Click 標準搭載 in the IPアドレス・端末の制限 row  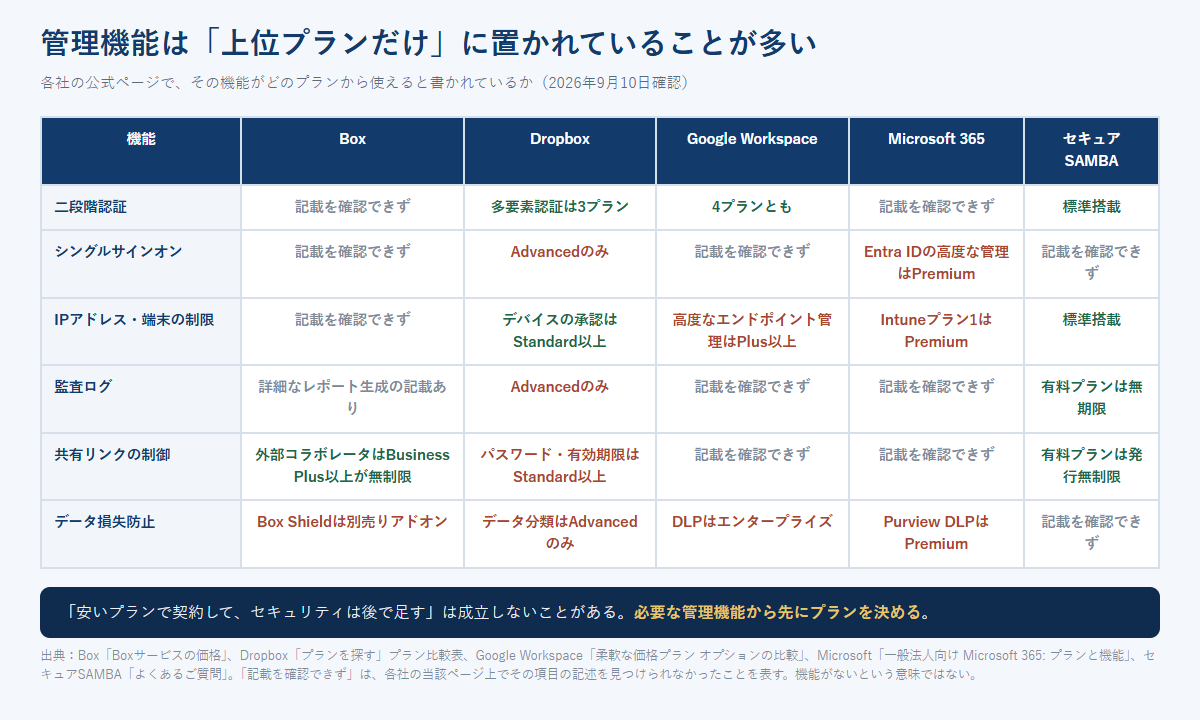tap(1091, 320)
